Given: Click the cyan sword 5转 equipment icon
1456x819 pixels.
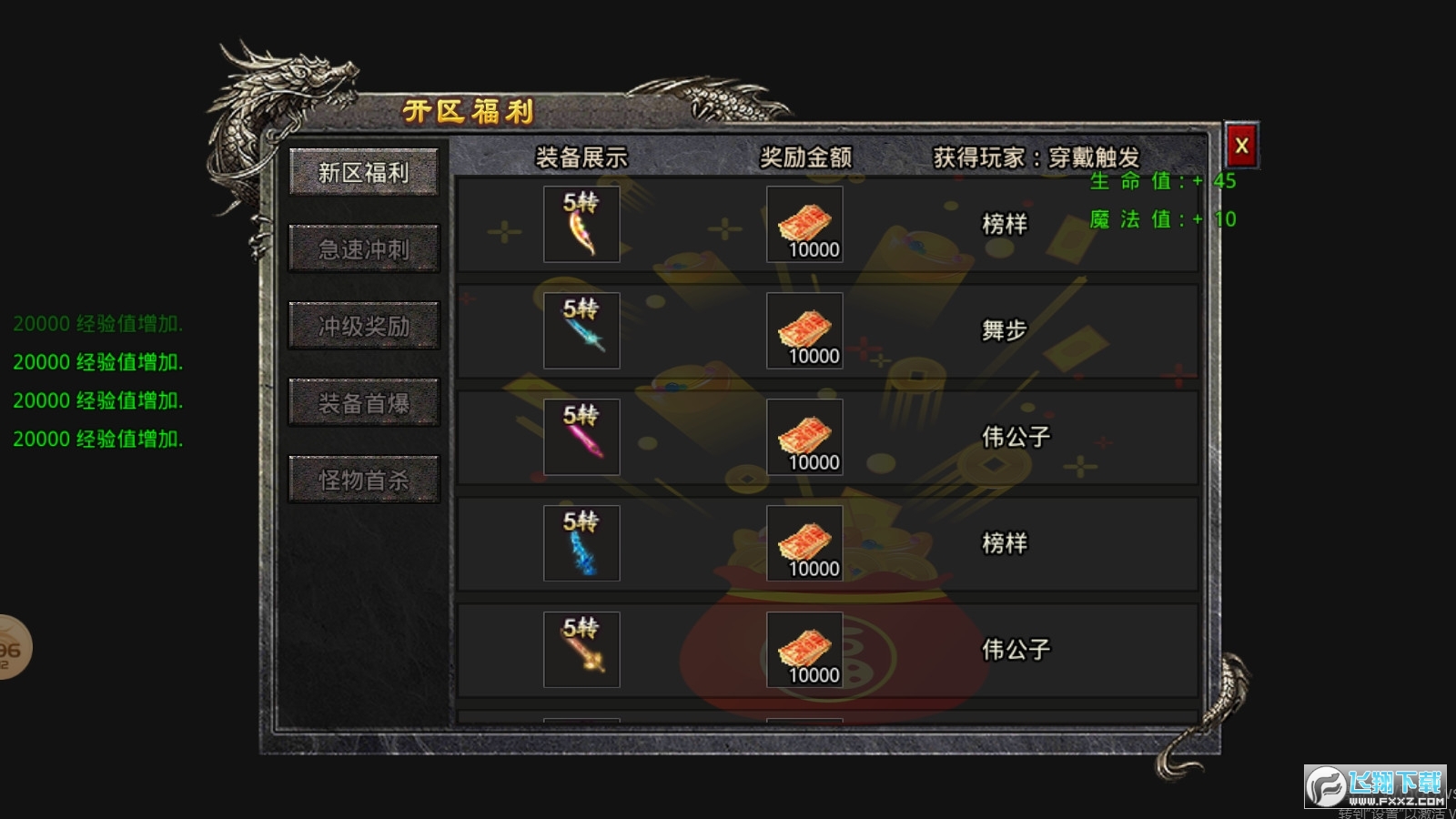Looking at the screenshot, I should point(581,330).
